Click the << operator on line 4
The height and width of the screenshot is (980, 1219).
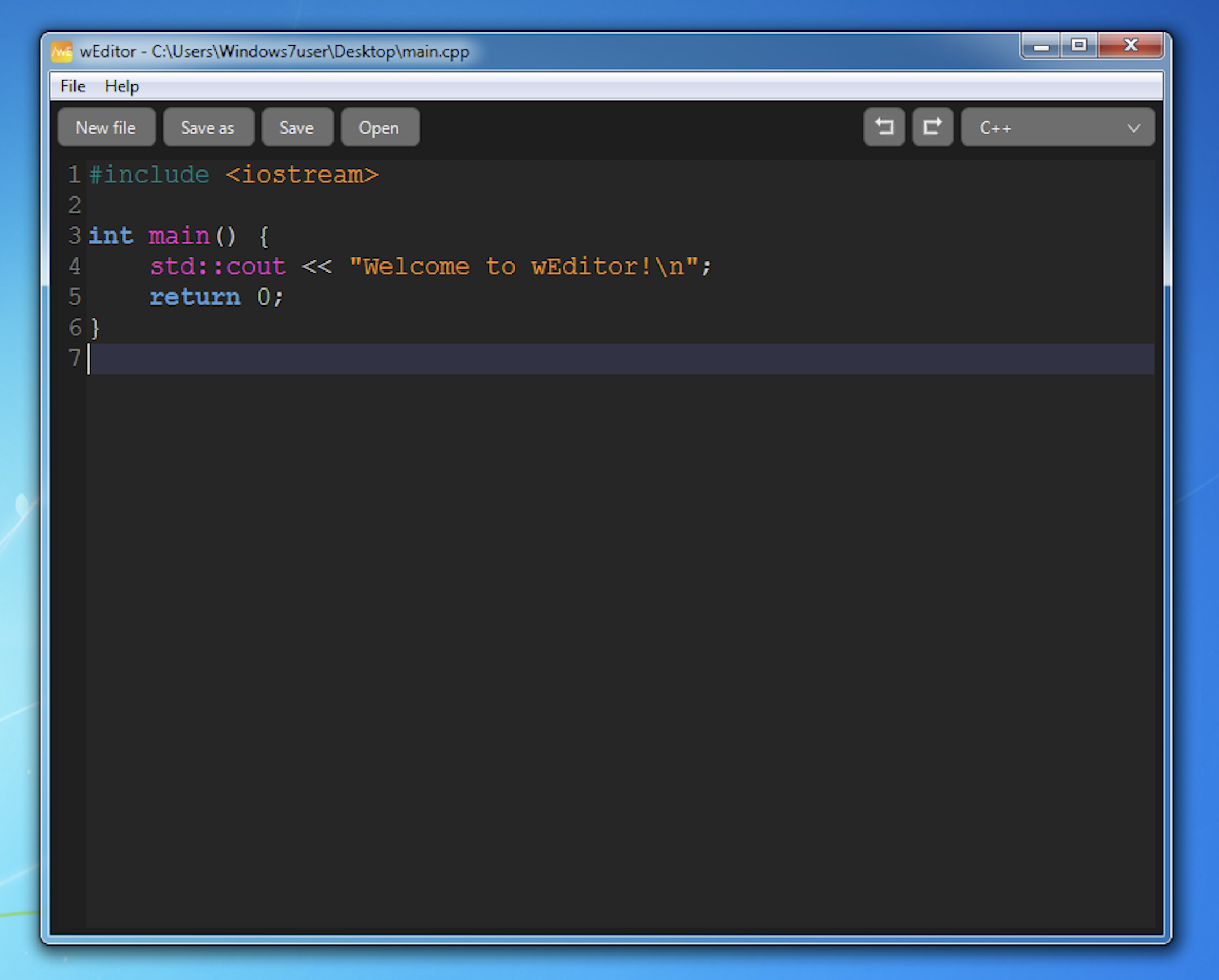317,266
